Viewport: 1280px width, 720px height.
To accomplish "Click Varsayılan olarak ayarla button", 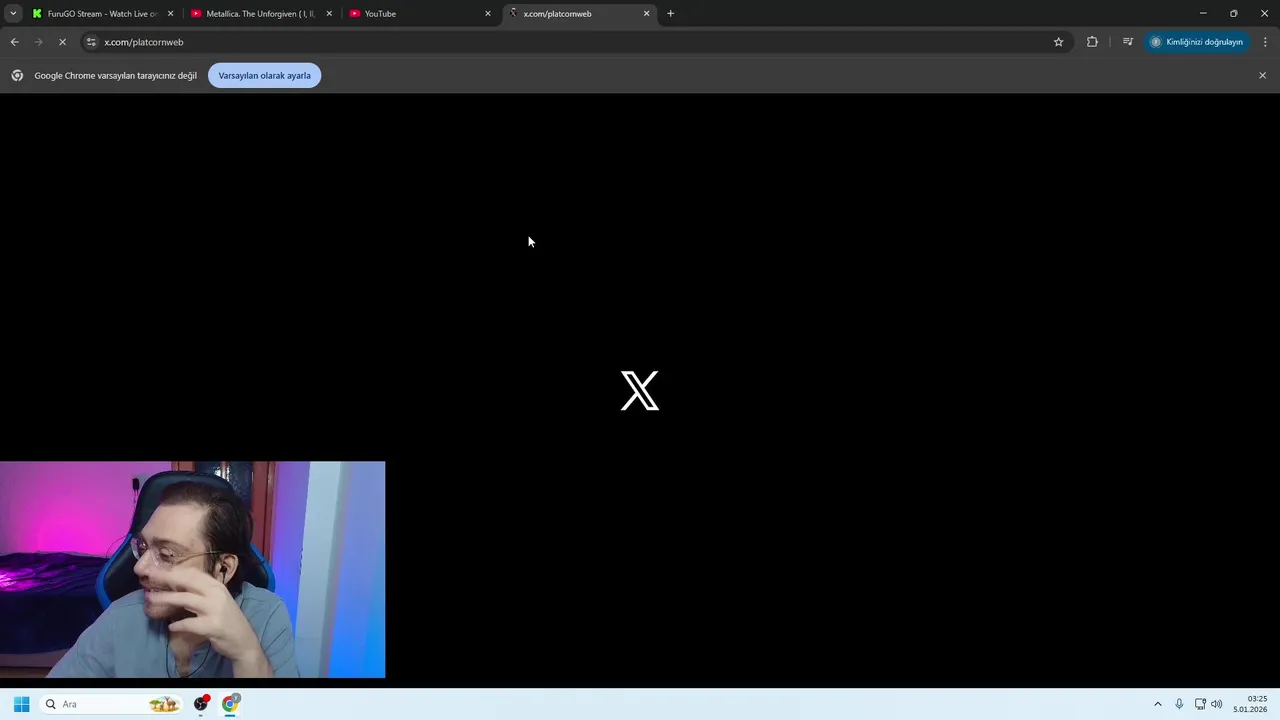I will click(x=264, y=76).
